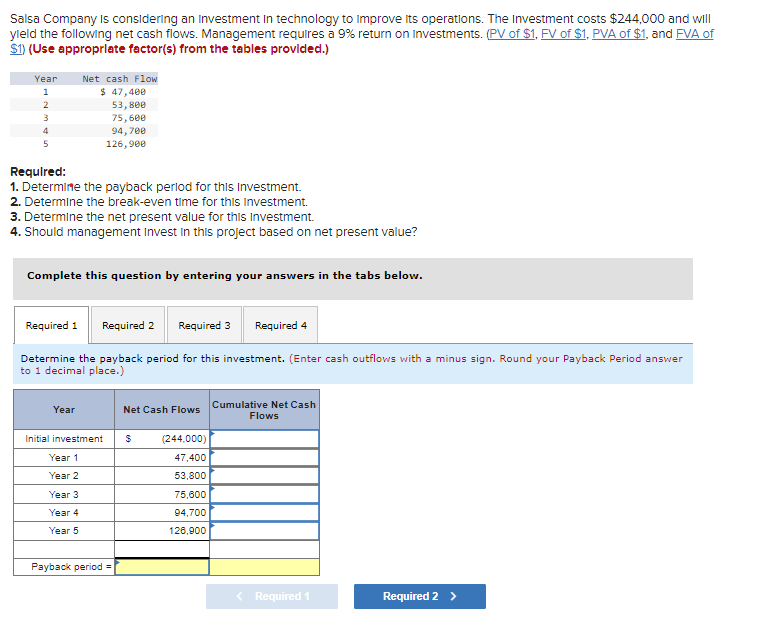Image resolution: width=770 pixels, height=626 pixels.
Task: Click the Initial investment row label
Action: (x=64, y=439)
